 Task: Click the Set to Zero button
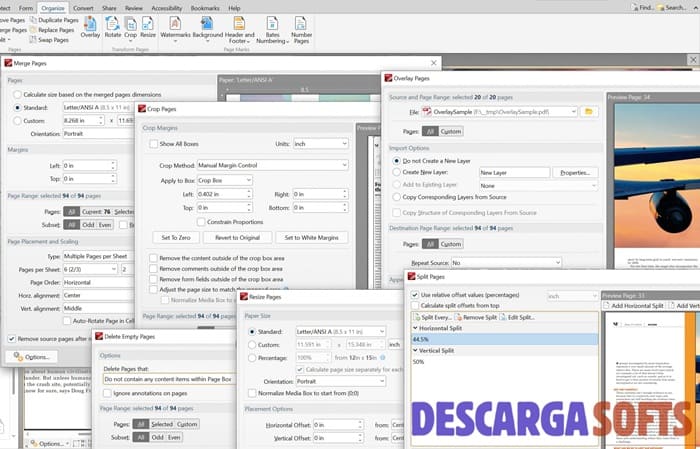pyautogui.click(x=176, y=237)
